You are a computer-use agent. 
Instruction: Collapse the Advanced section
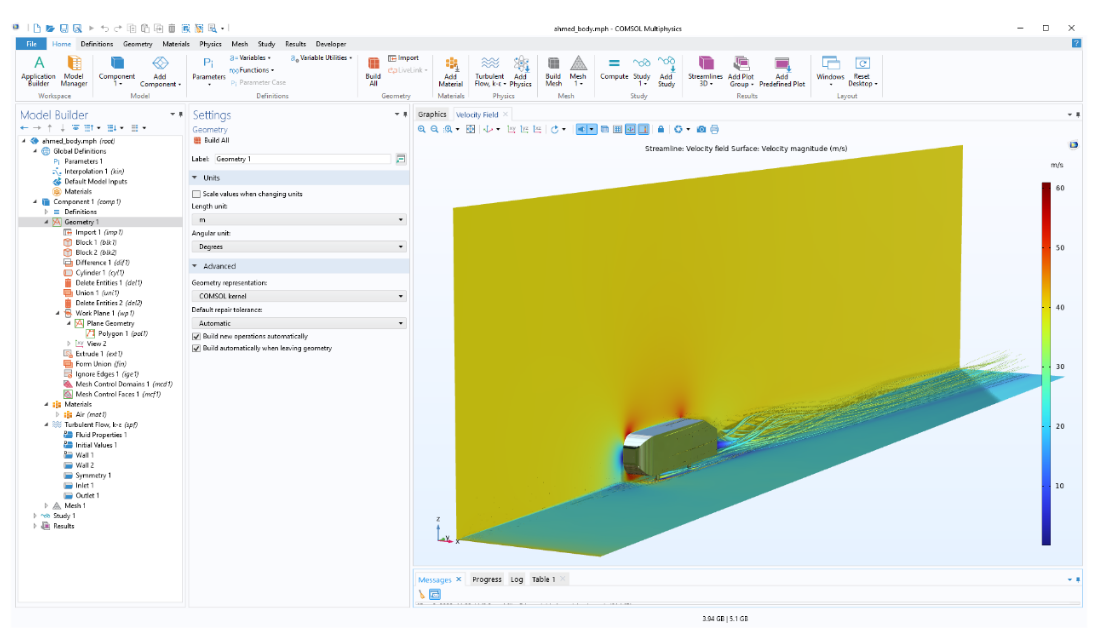click(x=195, y=266)
